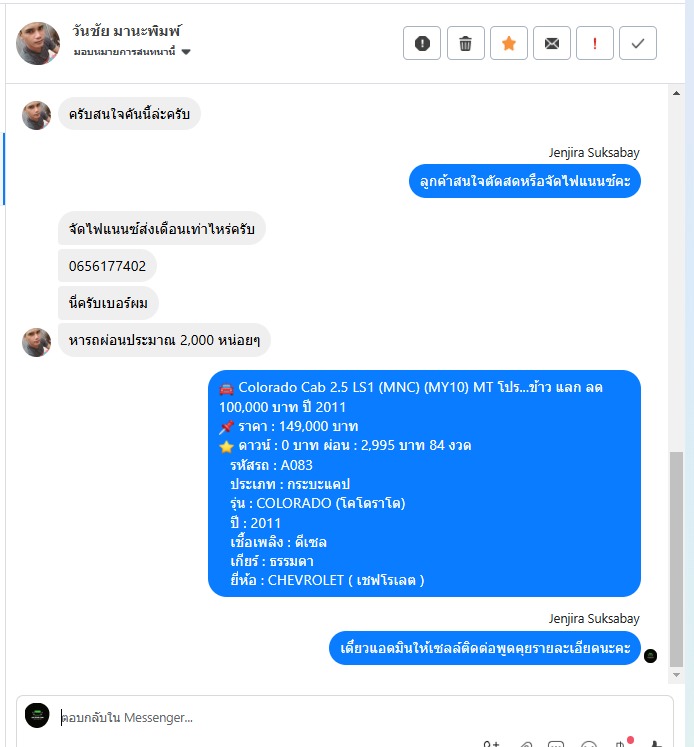
Task: Click the seen indicator avatar beside last message
Action: point(650,656)
